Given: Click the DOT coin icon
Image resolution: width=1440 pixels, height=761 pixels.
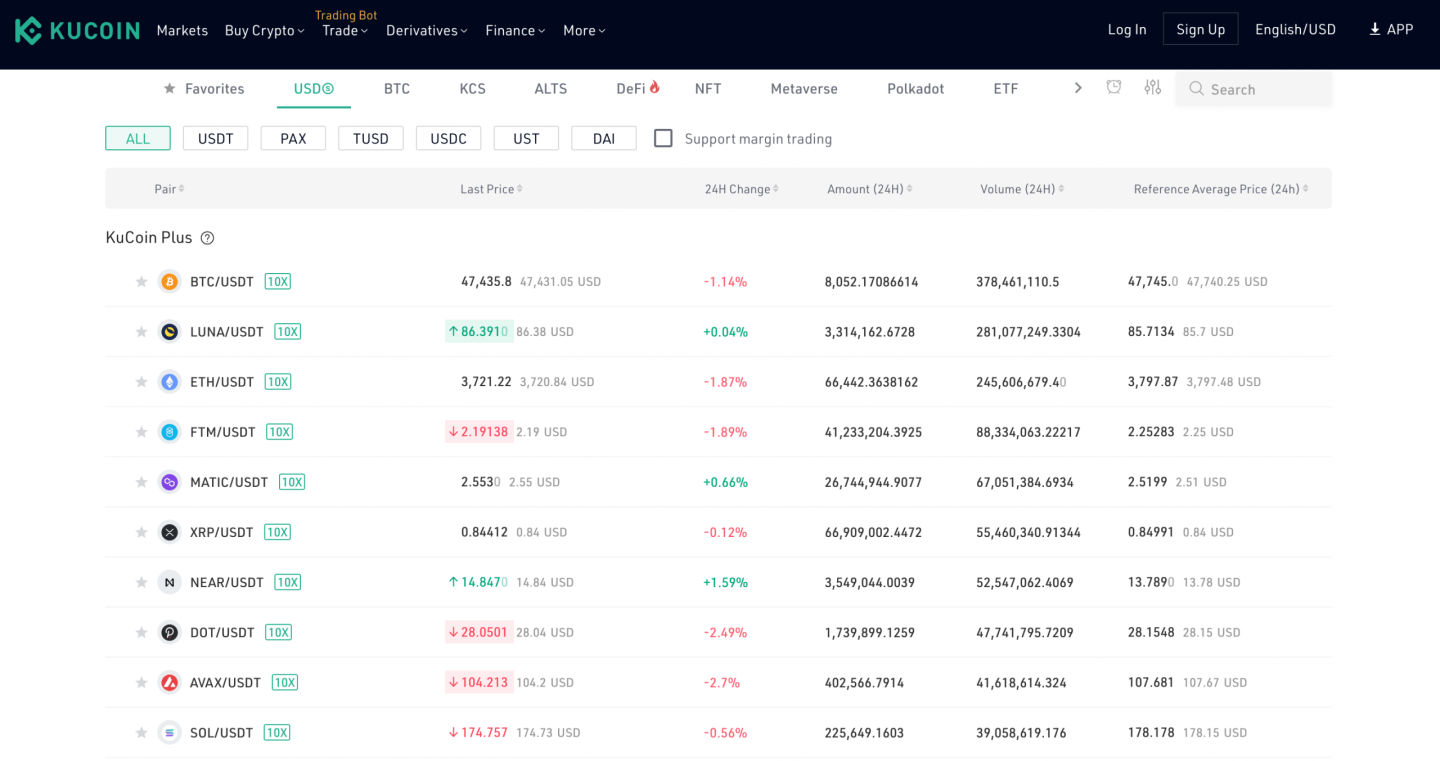Looking at the screenshot, I should pos(169,632).
